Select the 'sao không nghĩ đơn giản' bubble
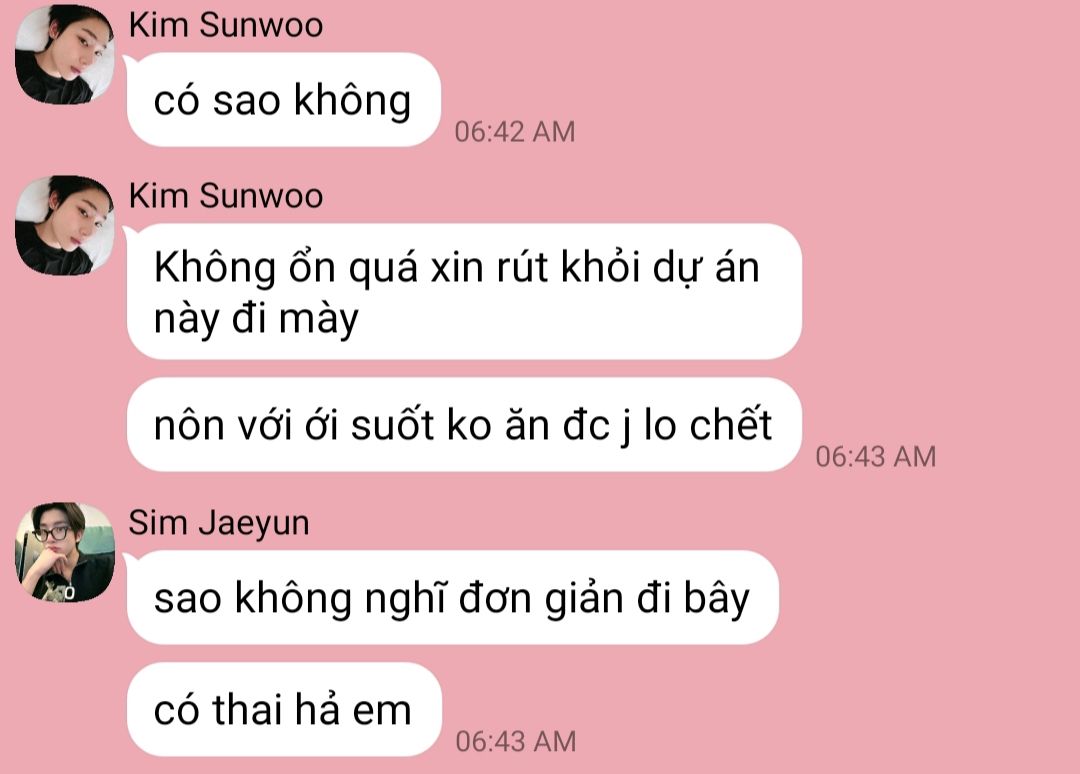 (x=453, y=598)
